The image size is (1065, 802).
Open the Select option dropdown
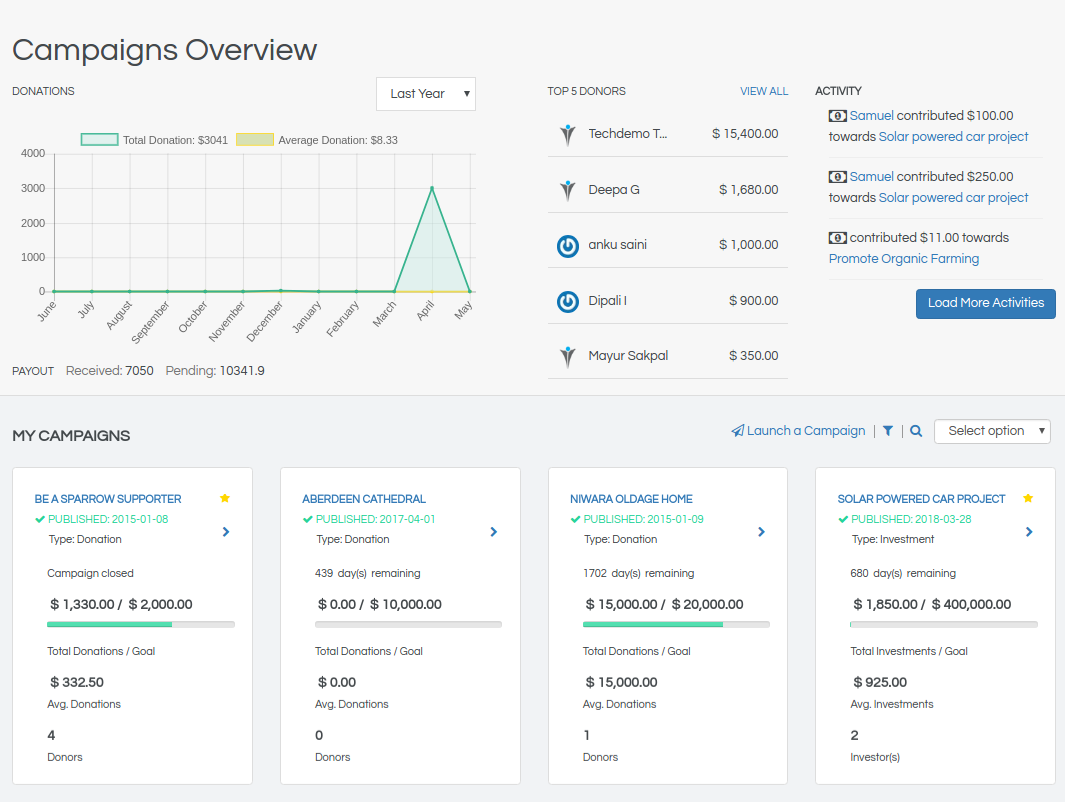pyautogui.click(x=992, y=431)
